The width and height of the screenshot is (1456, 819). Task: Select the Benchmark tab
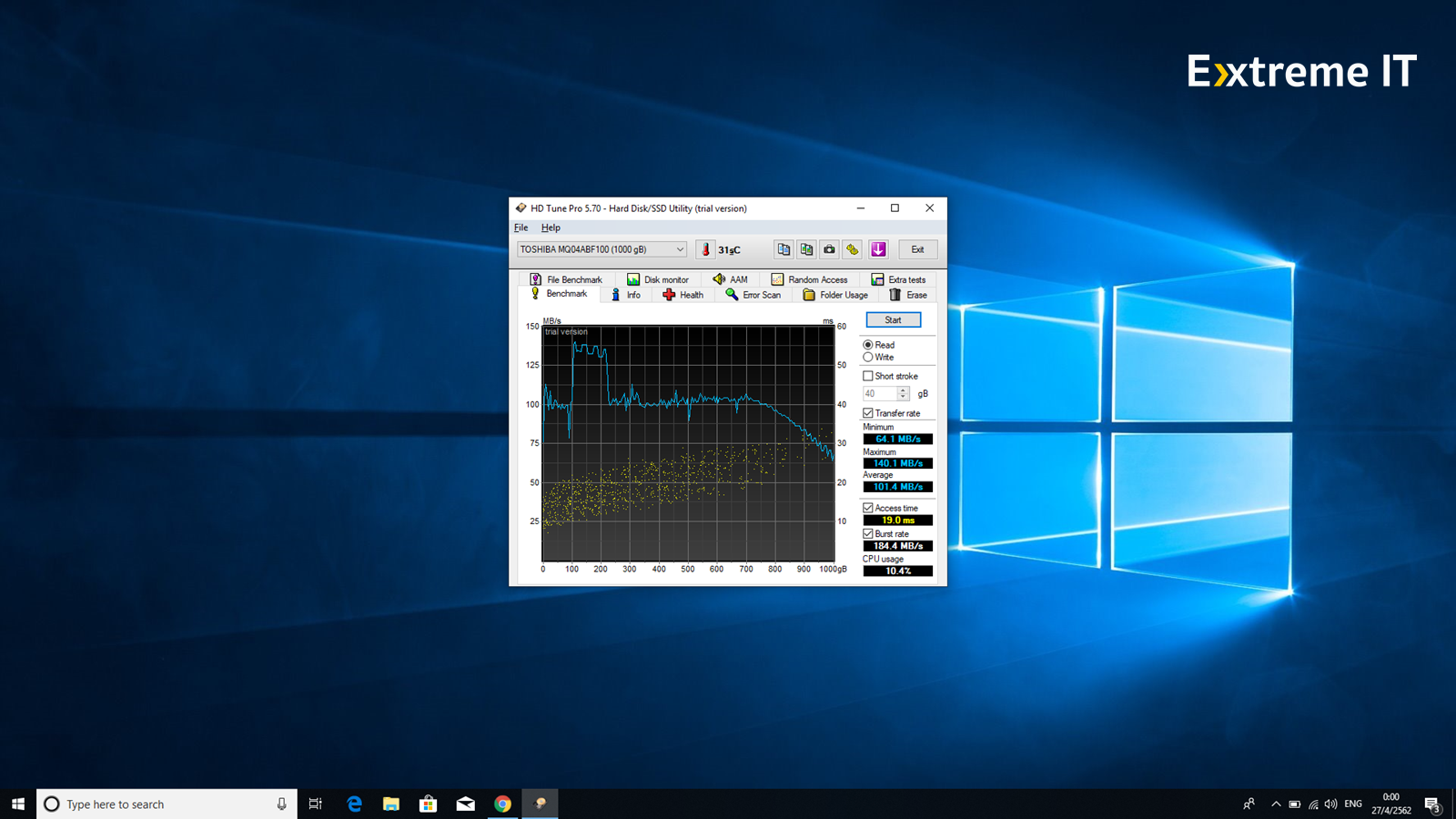pyautogui.click(x=560, y=294)
